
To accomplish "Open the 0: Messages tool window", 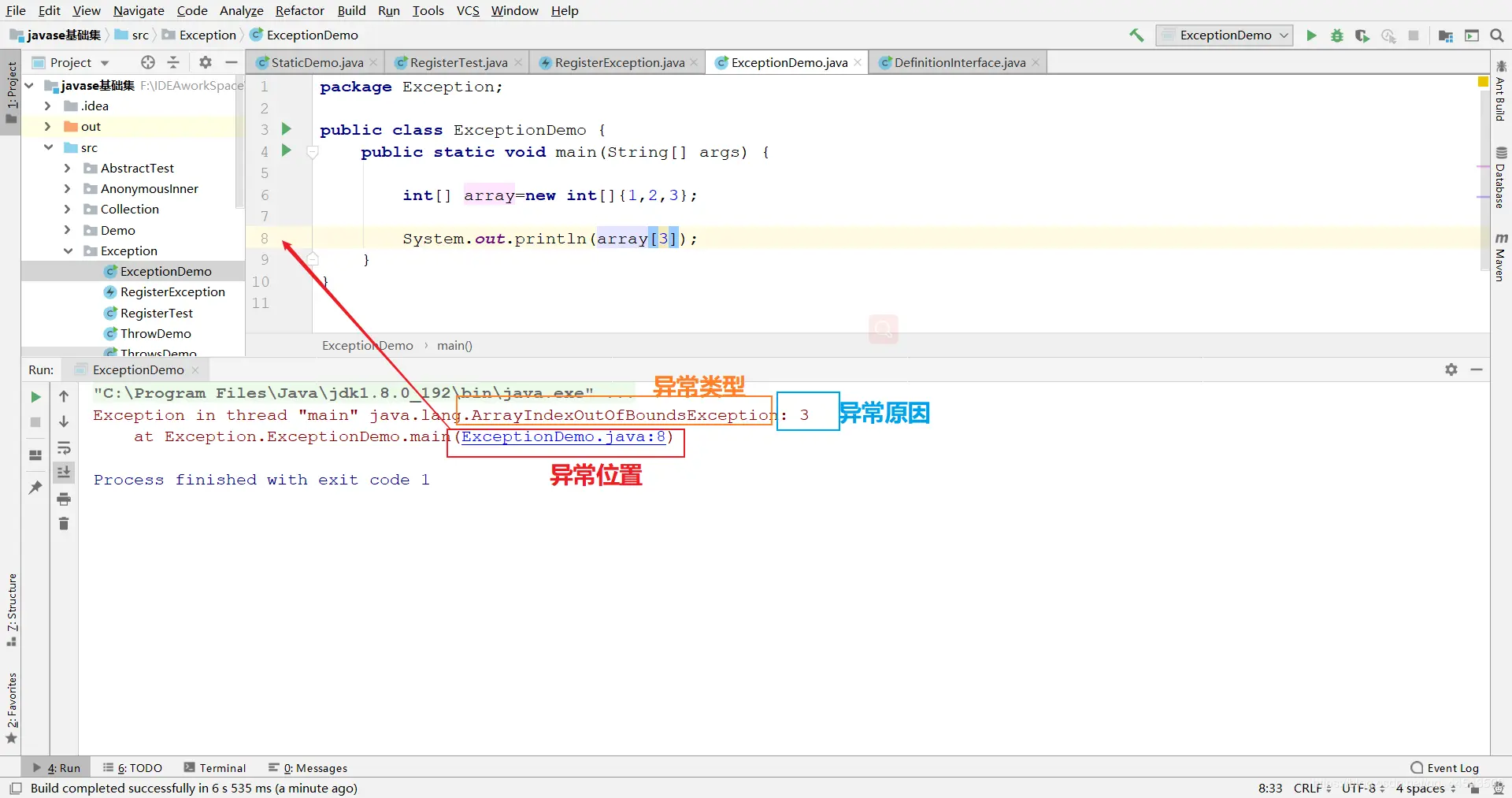I will tap(308, 768).
